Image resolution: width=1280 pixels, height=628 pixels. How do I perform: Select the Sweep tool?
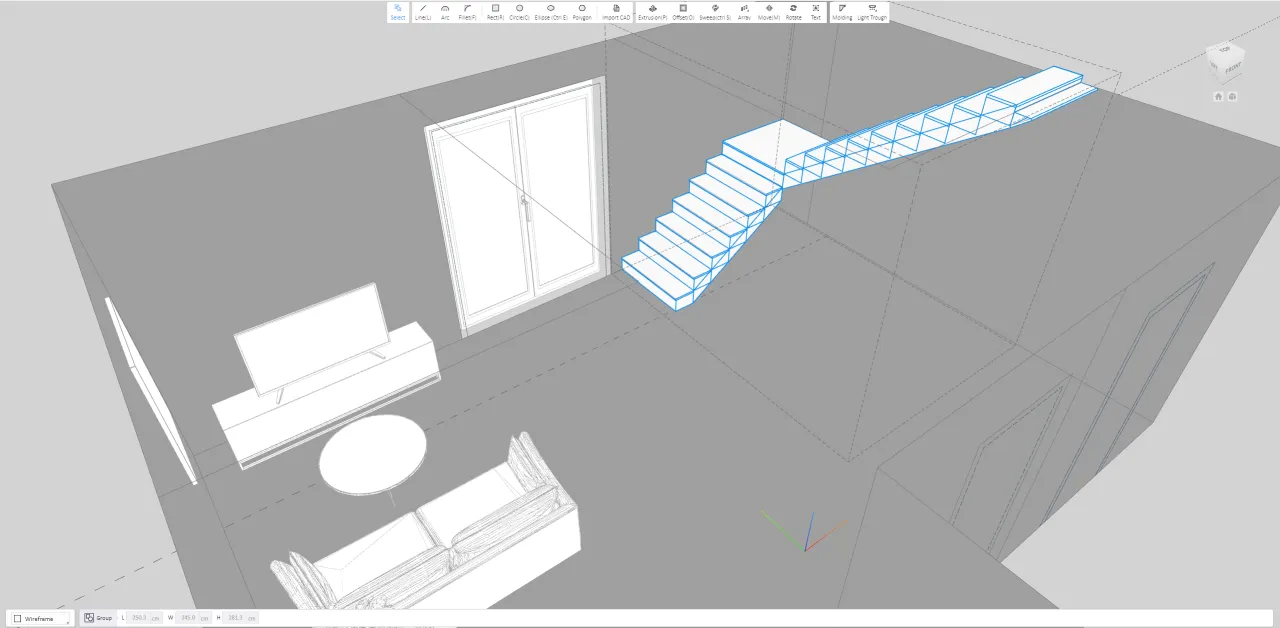click(715, 12)
